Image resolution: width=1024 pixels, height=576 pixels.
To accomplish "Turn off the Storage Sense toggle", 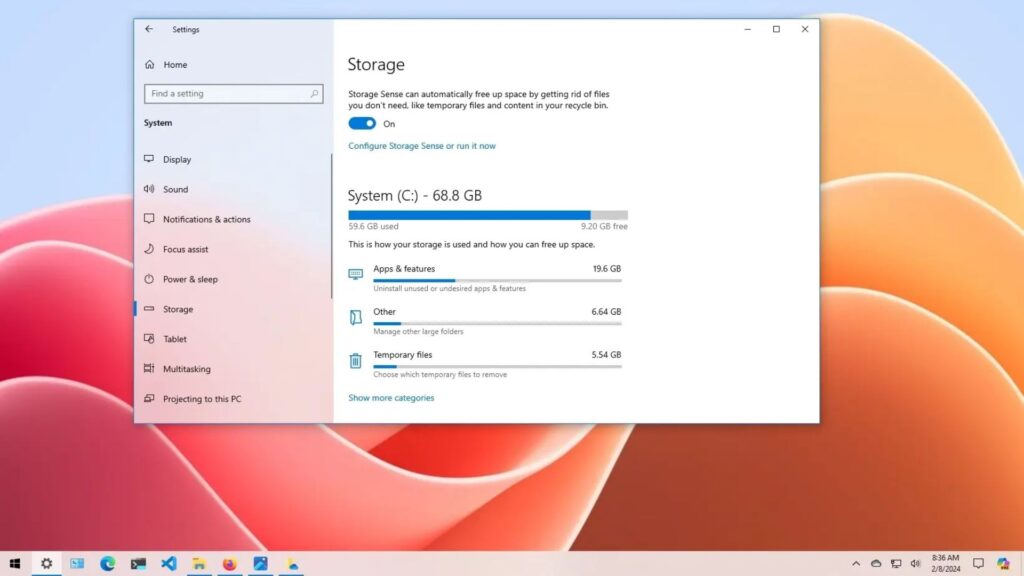I will [x=362, y=124].
